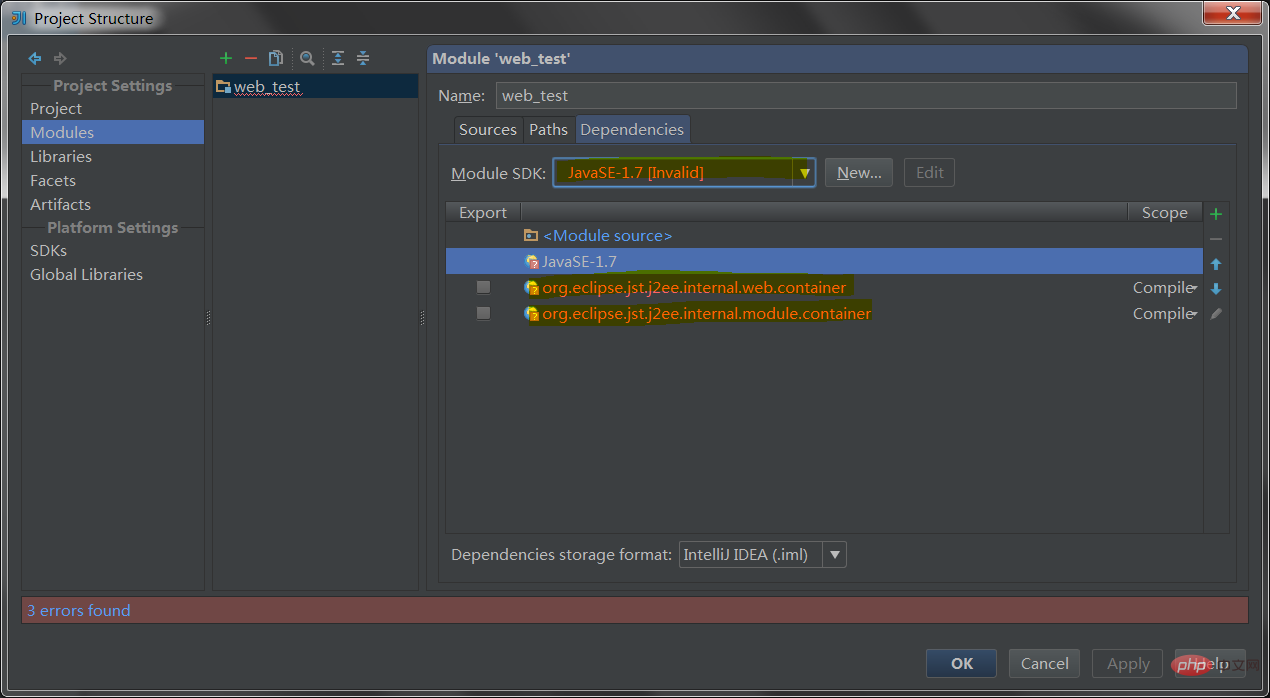Select the org.eclipse.jst.j2ee.internal.web.container row
The width and height of the screenshot is (1270, 698).
point(824,288)
